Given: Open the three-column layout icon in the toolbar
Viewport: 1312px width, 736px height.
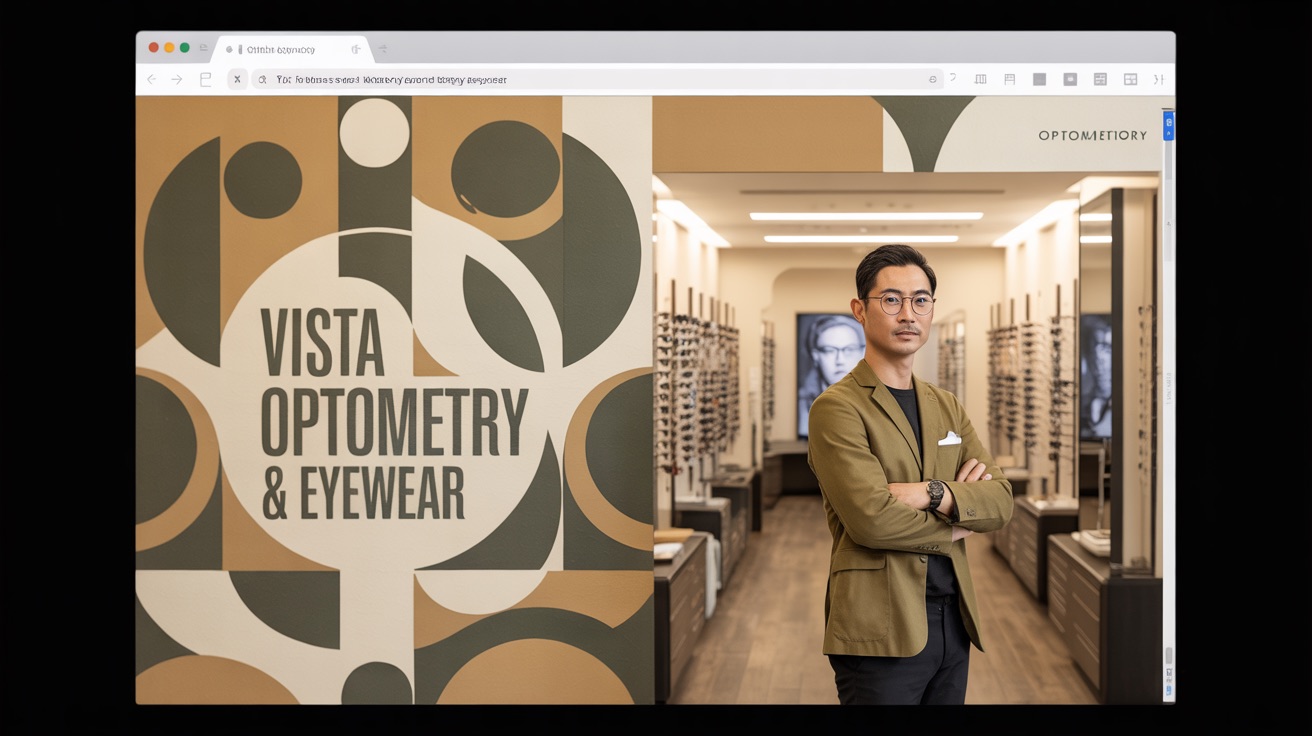Looking at the screenshot, I should pyautogui.click(x=980, y=78).
